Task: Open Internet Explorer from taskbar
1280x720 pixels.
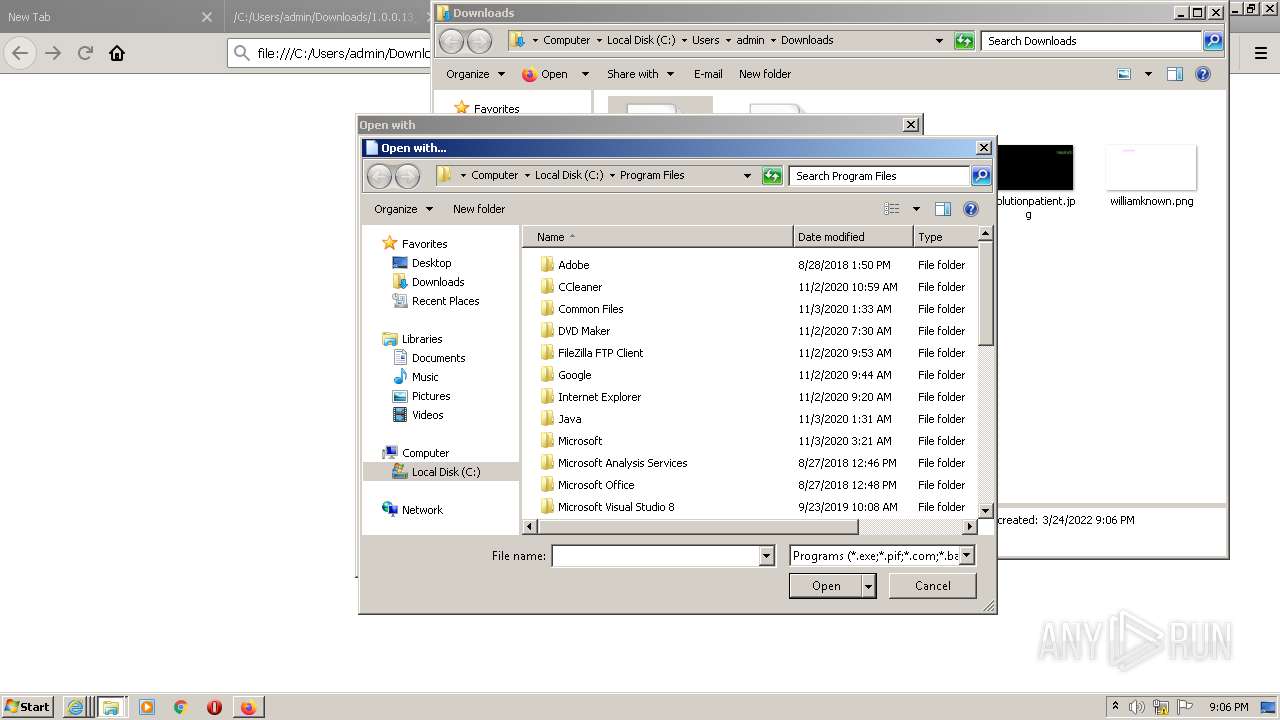Action: coord(75,707)
